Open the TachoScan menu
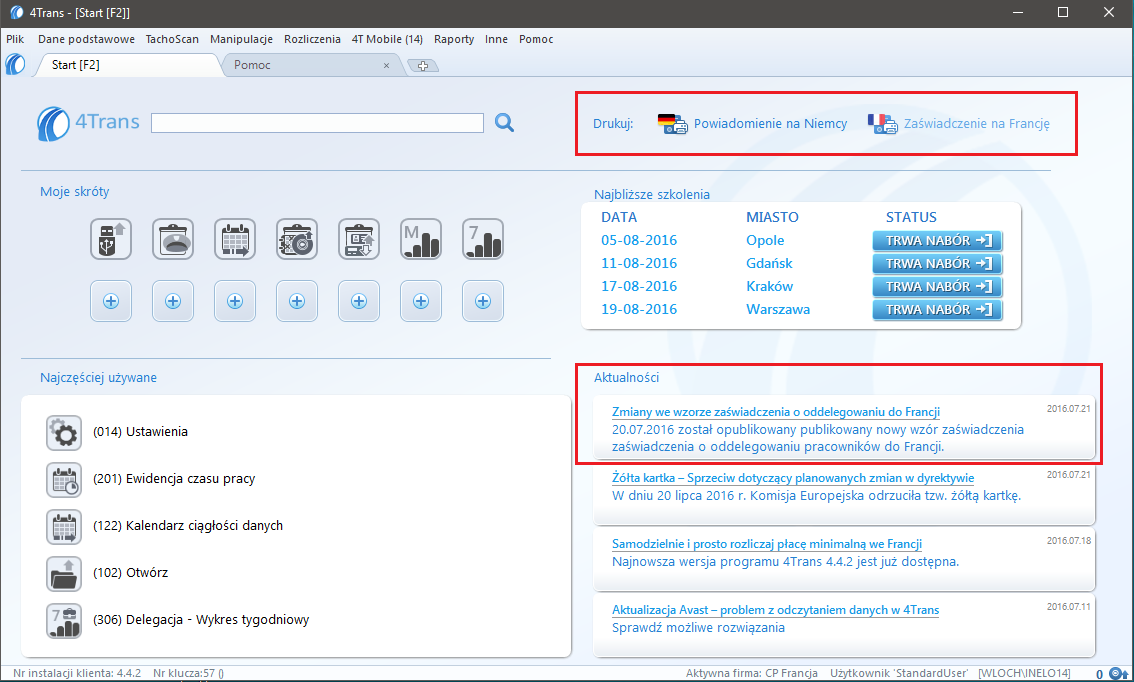The width and height of the screenshot is (1134, 682). click(172, 39)
